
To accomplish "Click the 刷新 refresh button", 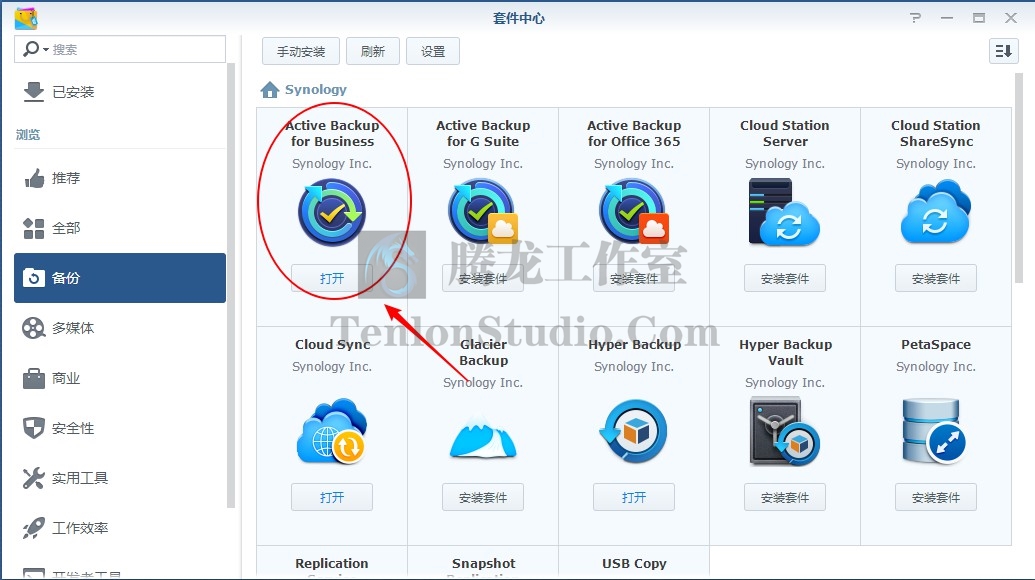I will [x=373, y=51].
